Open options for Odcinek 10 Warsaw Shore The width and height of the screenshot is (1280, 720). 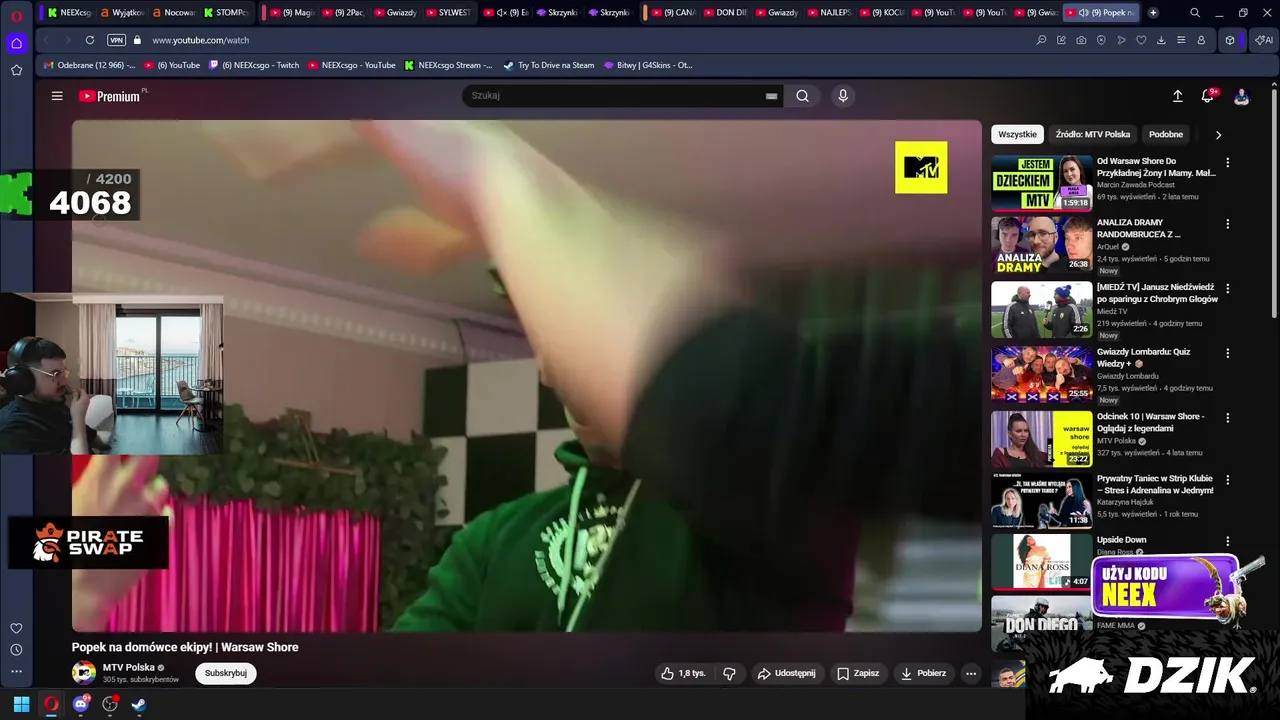pos(1227,417)
